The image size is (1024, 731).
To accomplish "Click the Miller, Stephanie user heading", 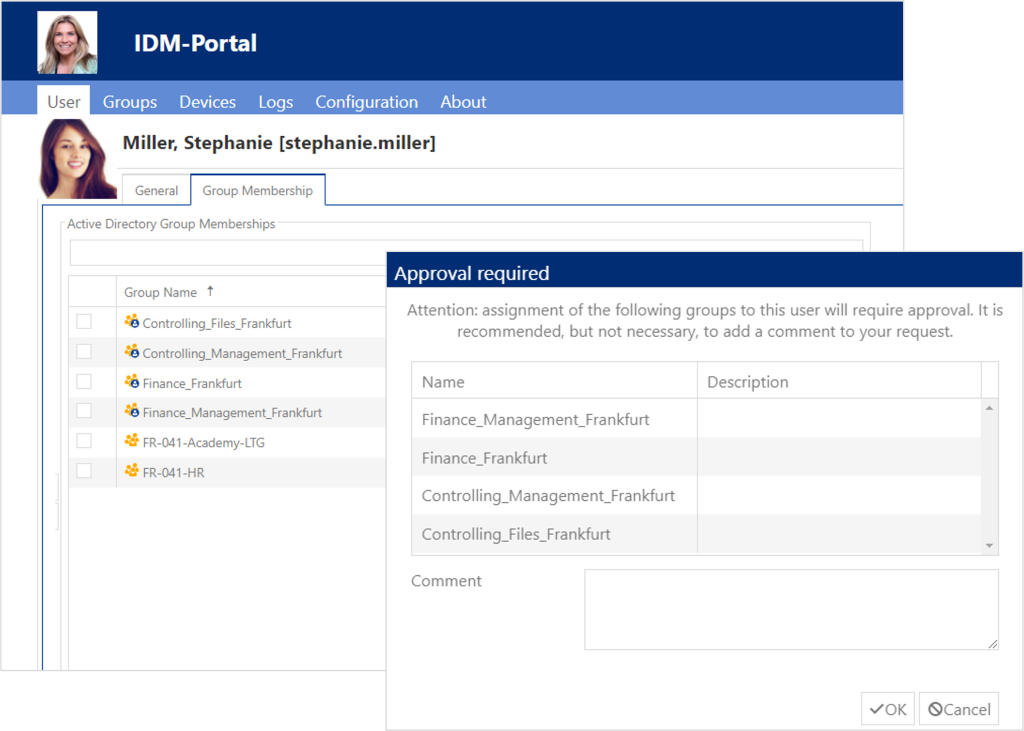I will pyautogui.click(x=279, y=142).
